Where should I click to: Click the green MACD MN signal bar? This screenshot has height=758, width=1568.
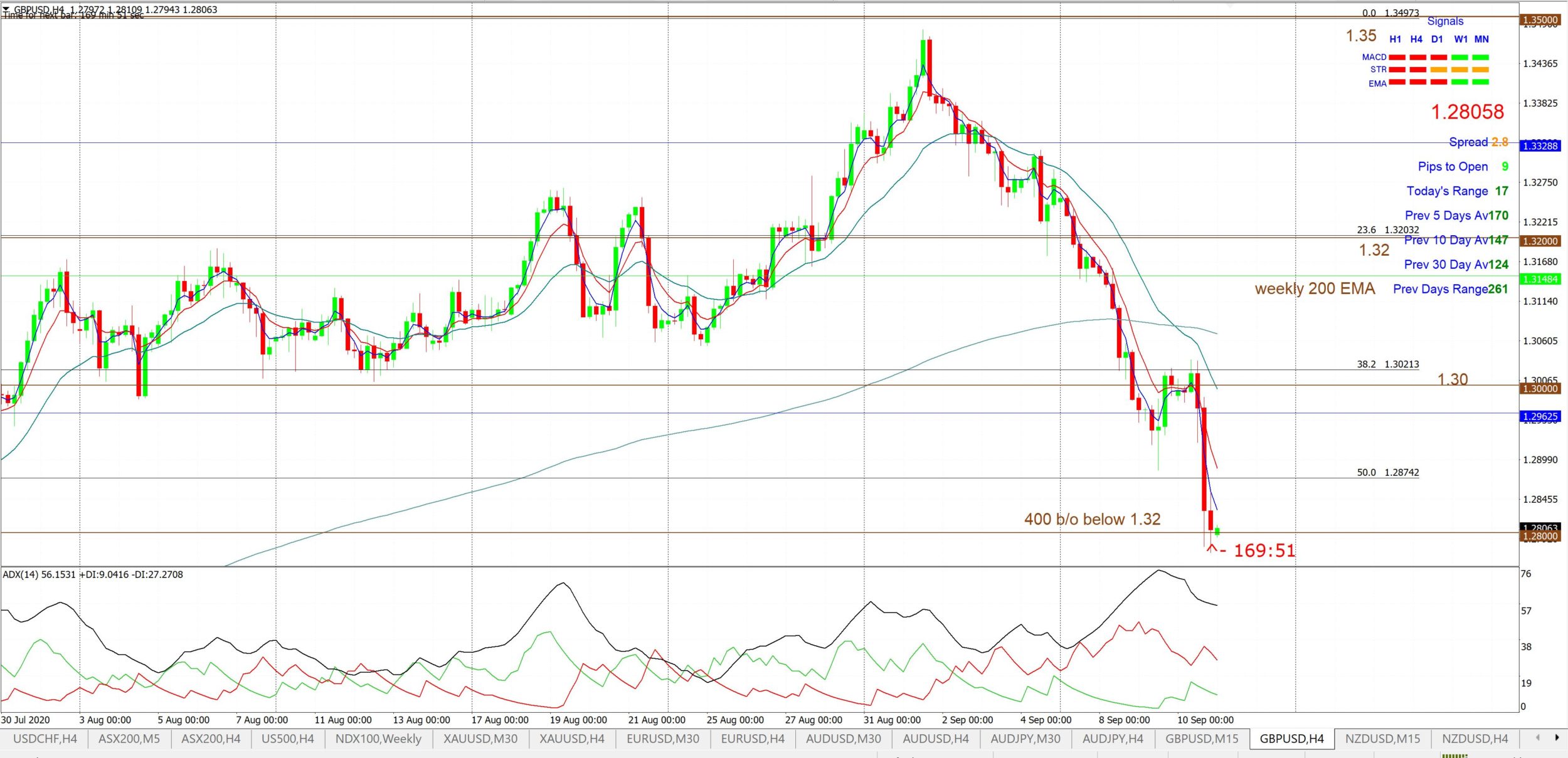[1480, 57]
